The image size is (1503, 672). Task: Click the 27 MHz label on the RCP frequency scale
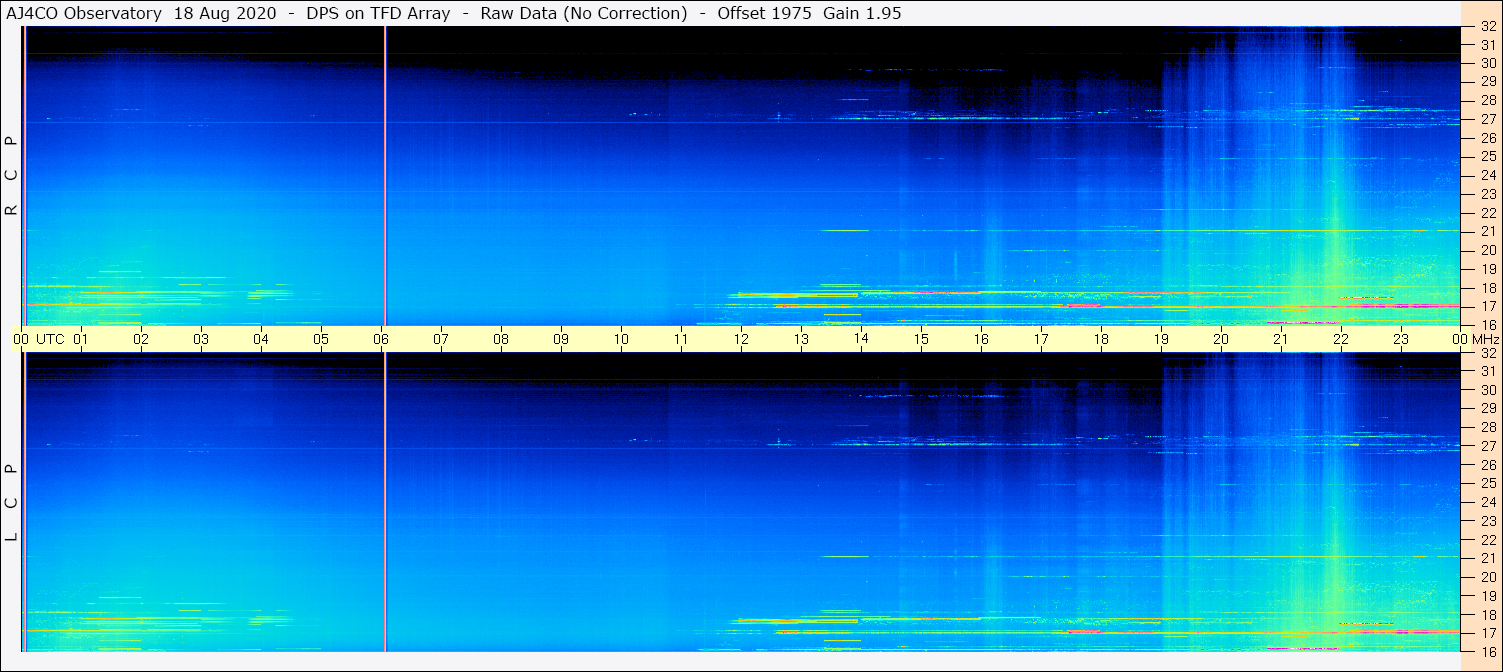(x=1487, y=119)
